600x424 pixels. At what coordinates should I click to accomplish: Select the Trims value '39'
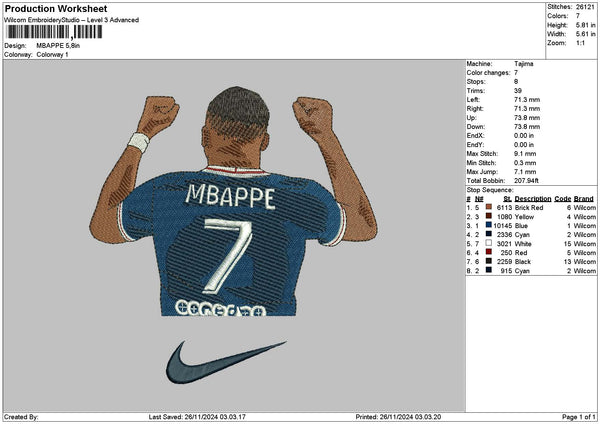(518, 91)
